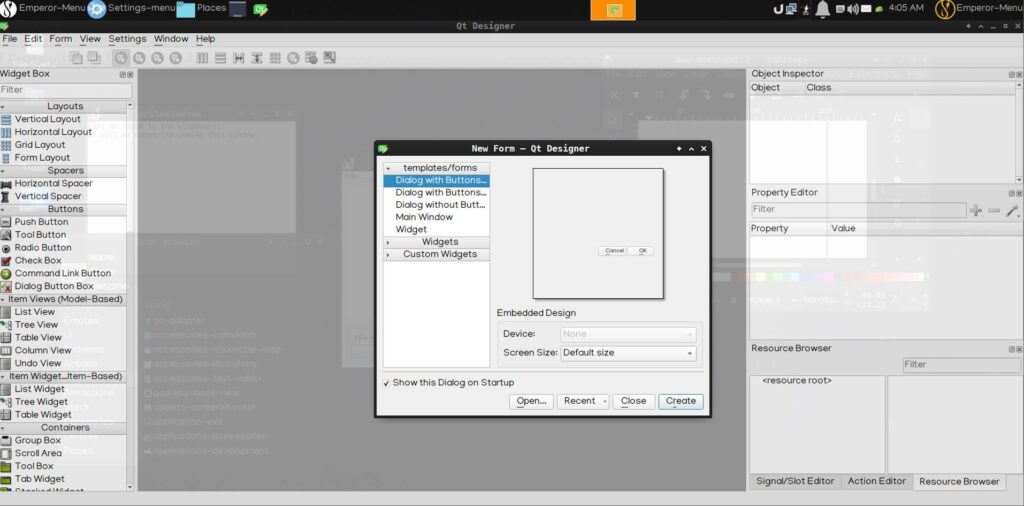Click the notification bell tray icon
The image size is (1024, 506).
click(x=823, y=9)
